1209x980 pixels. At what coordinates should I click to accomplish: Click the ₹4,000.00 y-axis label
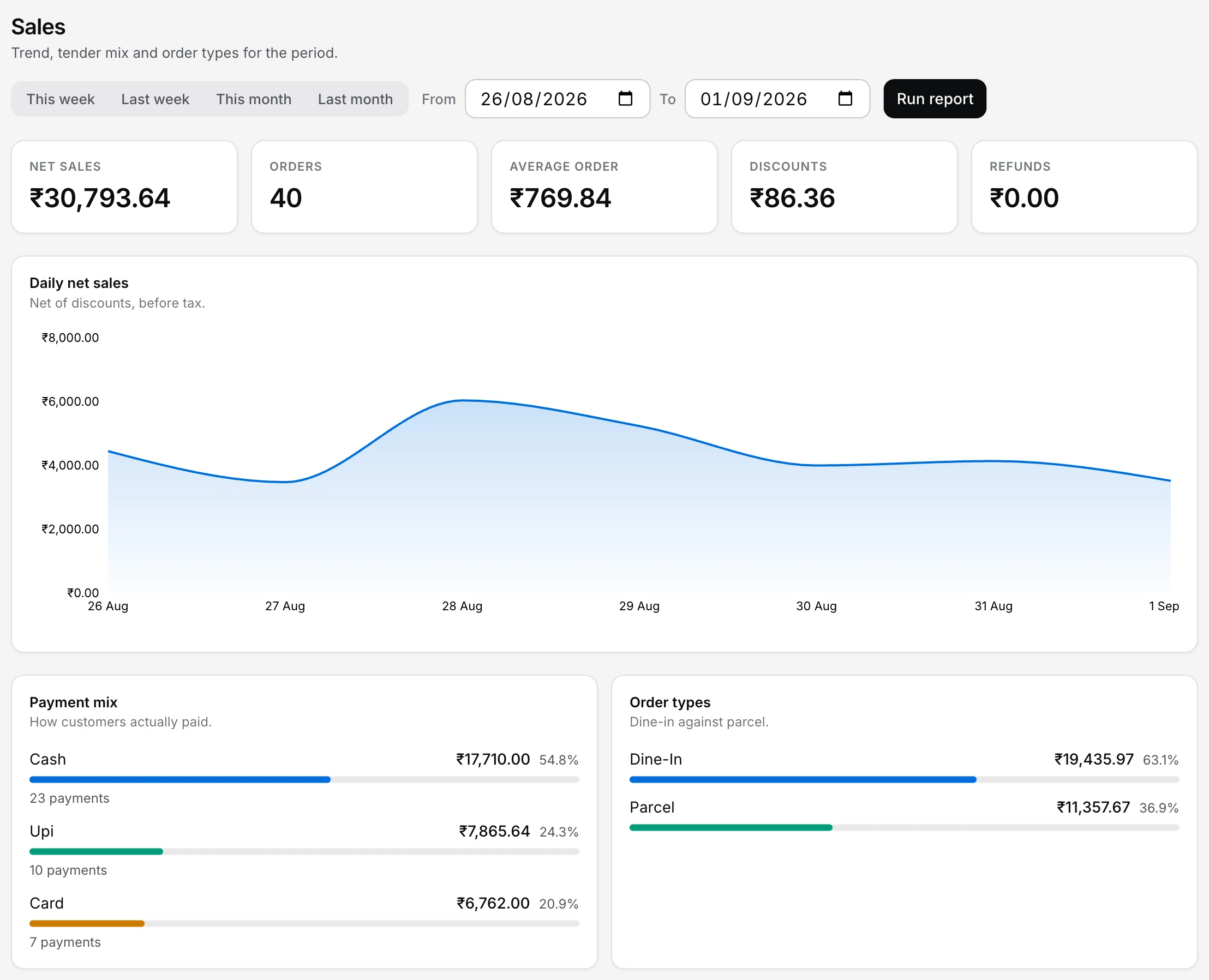(70, 465)
